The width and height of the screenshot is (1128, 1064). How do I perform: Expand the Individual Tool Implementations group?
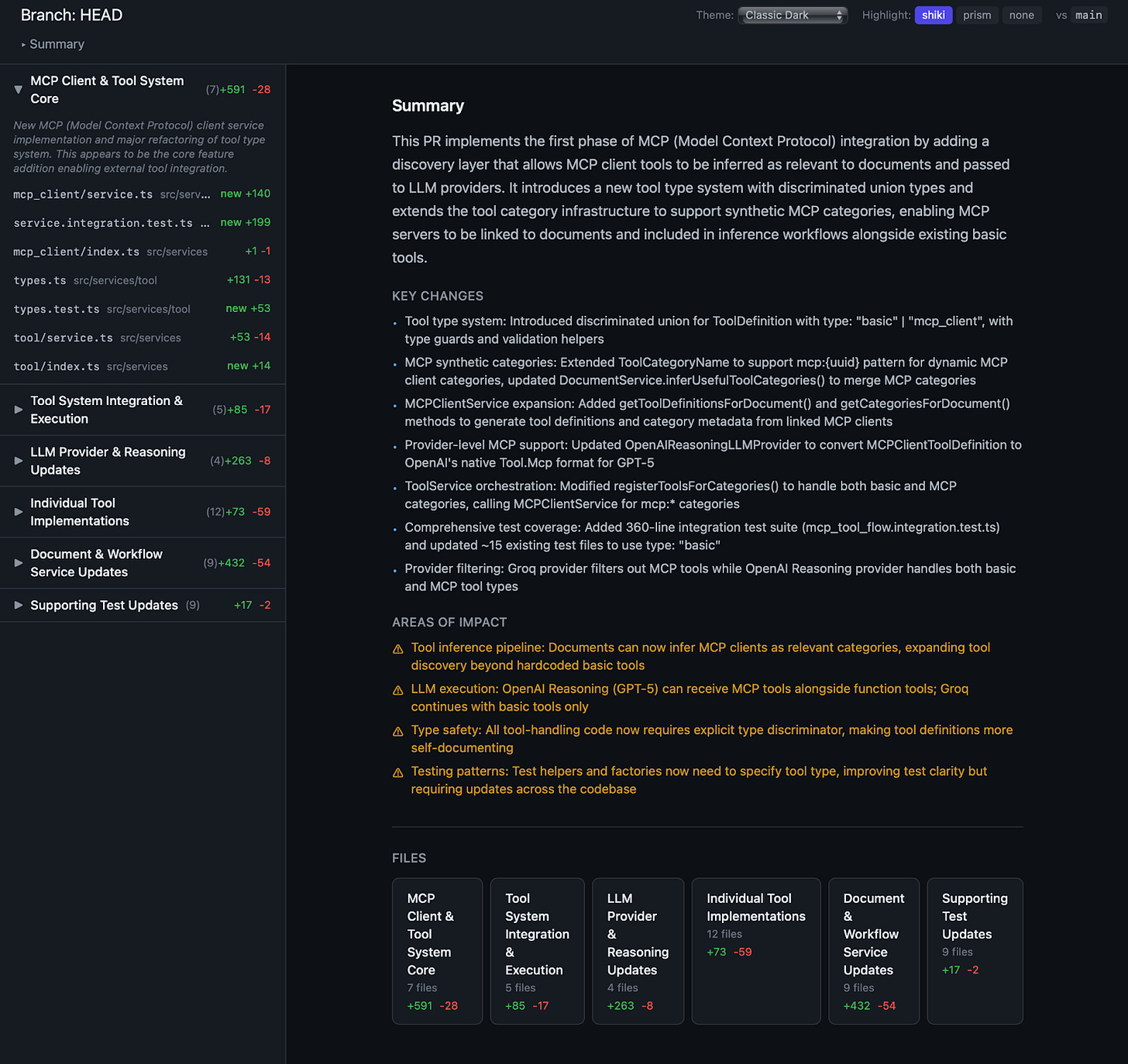coord(18,512)
